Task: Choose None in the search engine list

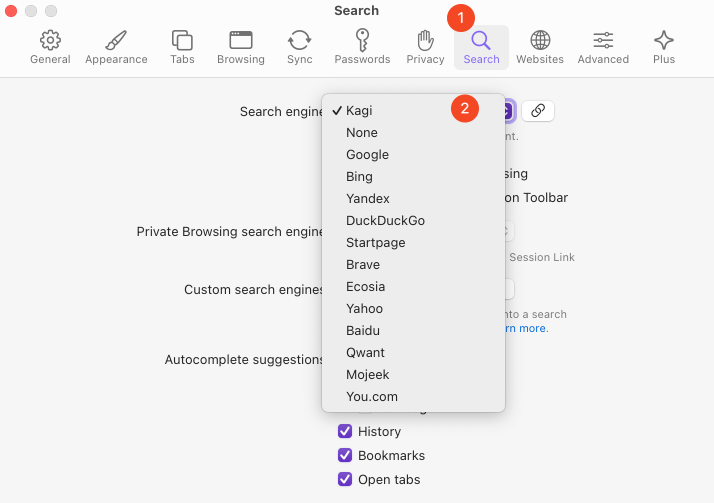Action: [413, 132]
